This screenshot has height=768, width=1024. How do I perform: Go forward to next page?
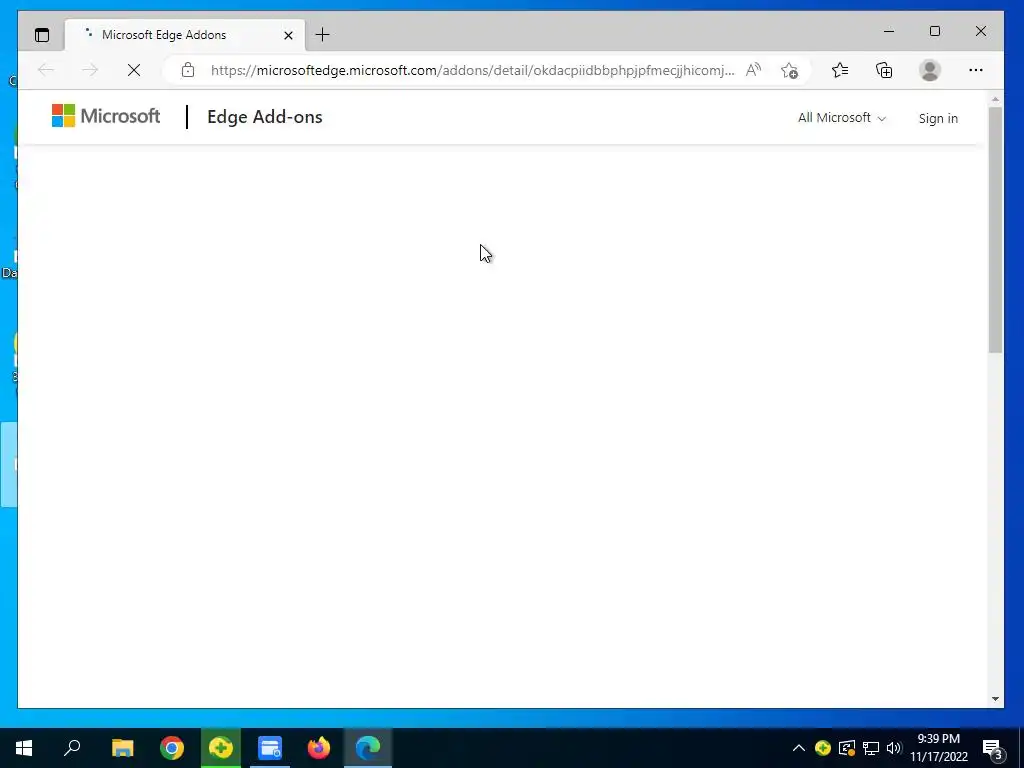(x=90, y=70)
